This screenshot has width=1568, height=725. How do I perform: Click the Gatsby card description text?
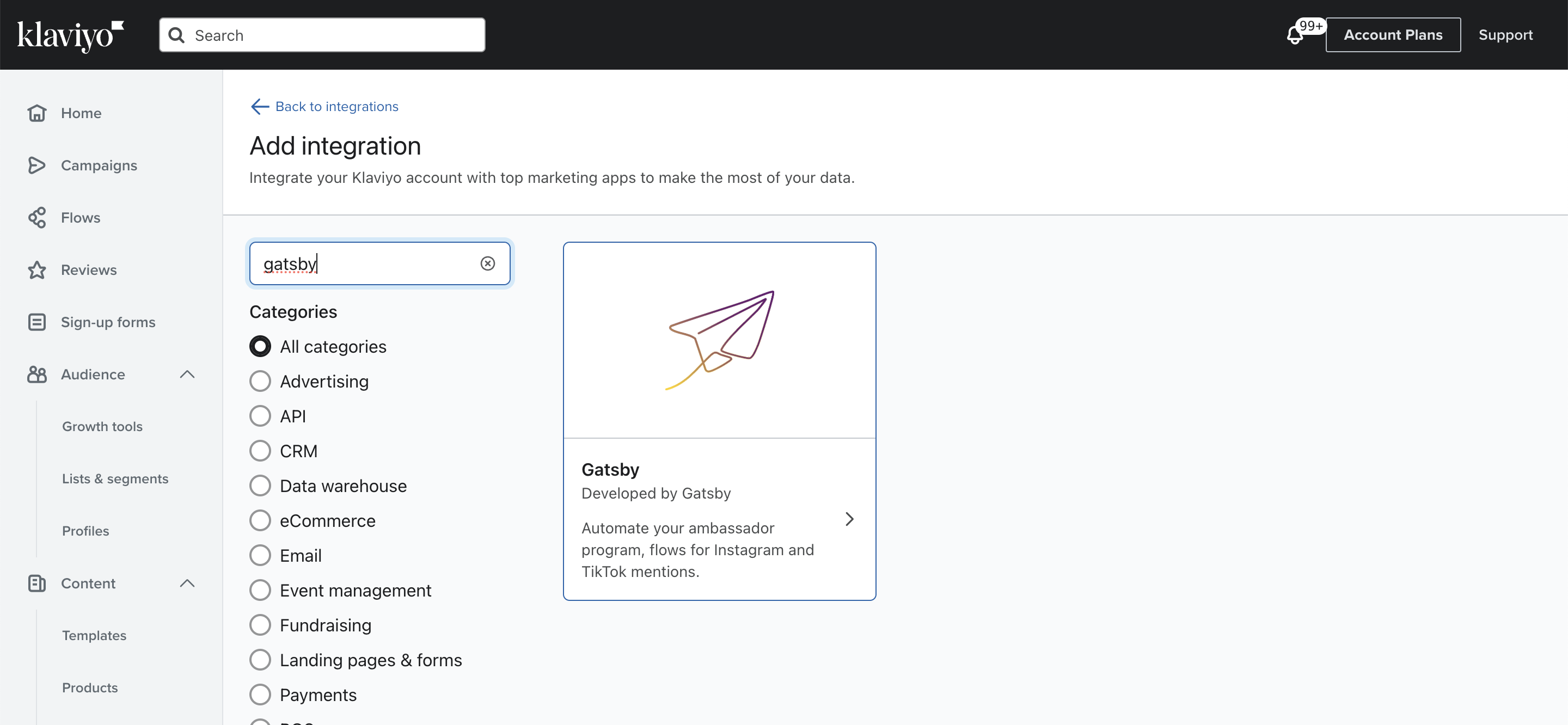(x=697, y=550)
